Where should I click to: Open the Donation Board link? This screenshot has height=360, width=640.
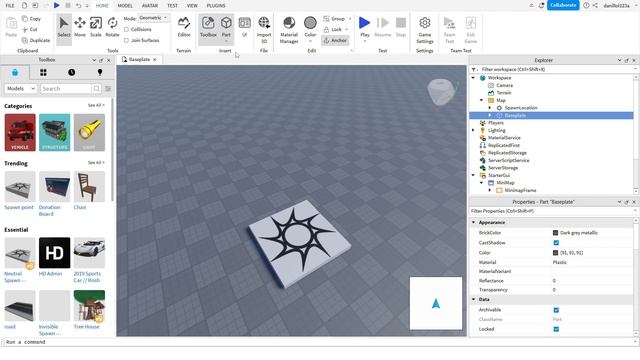point(49,211)
